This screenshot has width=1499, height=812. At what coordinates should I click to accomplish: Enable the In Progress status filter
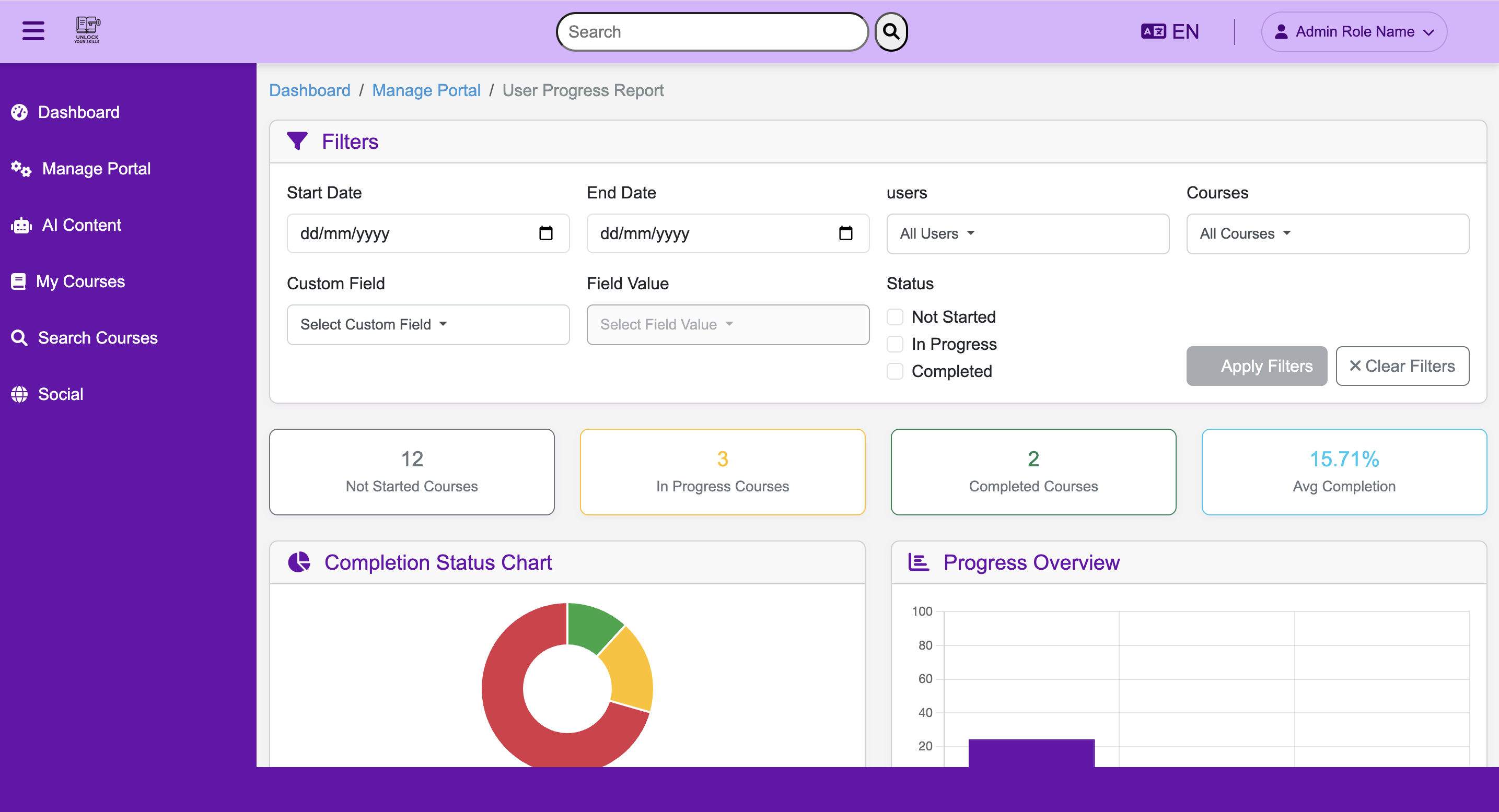[894, 344]
